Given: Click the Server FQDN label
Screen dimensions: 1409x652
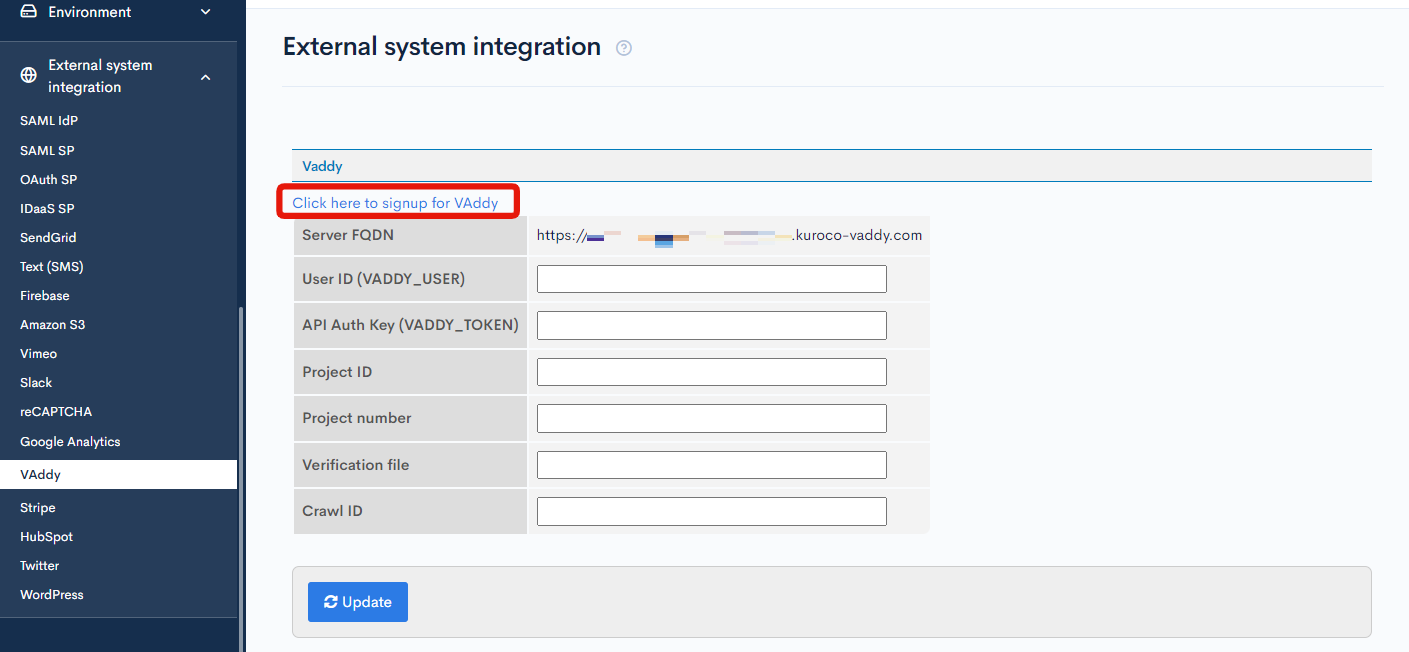Looking at the screenshot, I should (348, 236).
